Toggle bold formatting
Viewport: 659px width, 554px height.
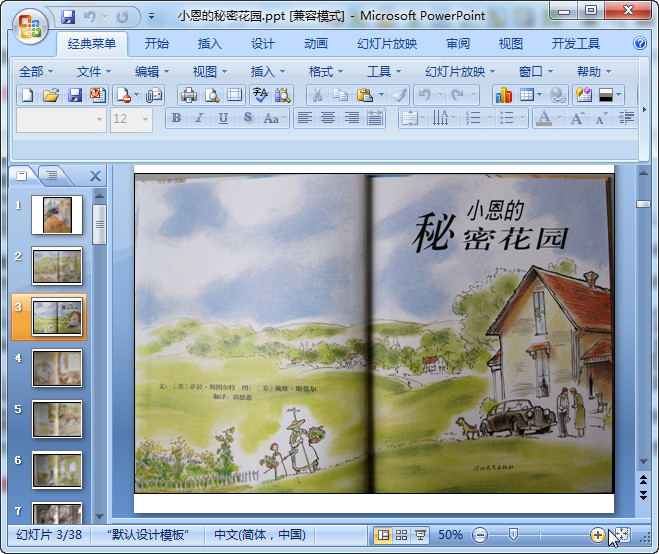(x=177, y=118)
